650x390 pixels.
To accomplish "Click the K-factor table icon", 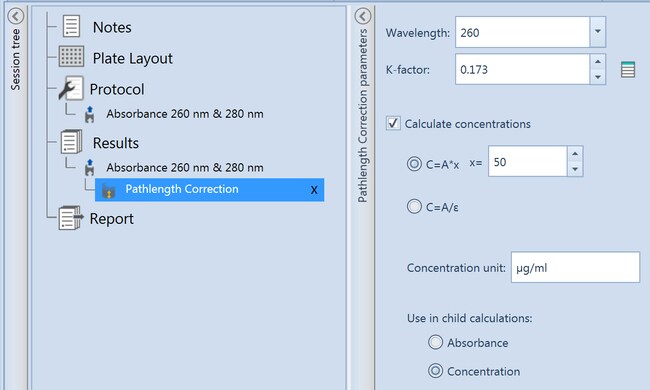I will tap(628, 69).
